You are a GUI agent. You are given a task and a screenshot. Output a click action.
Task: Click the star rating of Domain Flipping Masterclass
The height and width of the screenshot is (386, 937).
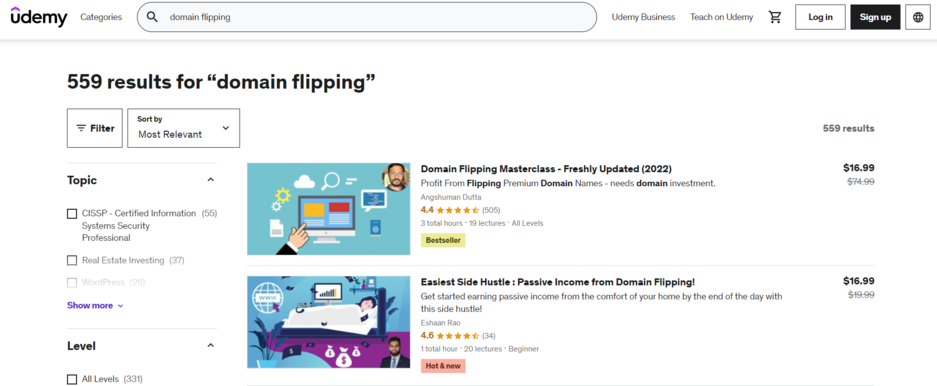click(x=458, y=210)
